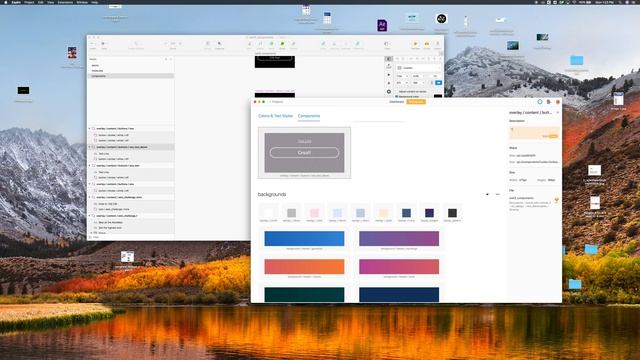Click the document icon in Zeplin header
The width and height of the screenshot is (640, 360).
point(549,102)
